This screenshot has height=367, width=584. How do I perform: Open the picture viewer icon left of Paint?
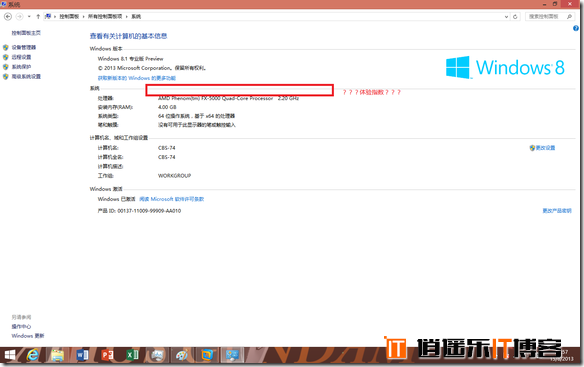[158, 355]
